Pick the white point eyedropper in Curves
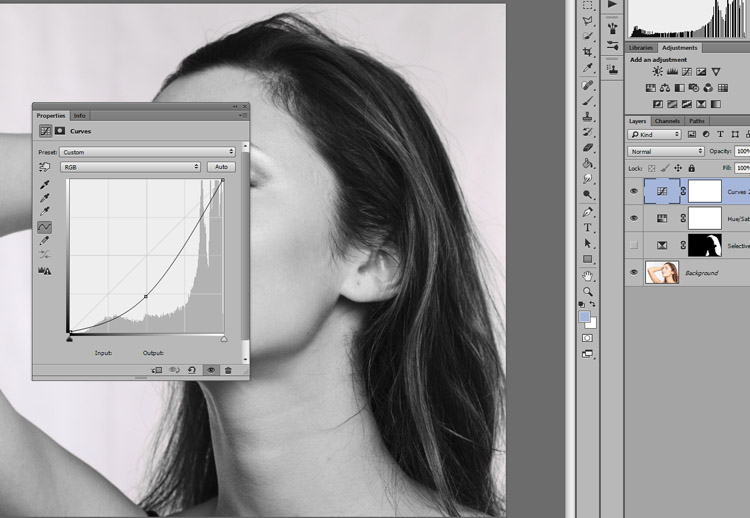Image resolution: width=750 pixels, height=518 pixels. [x=44, y=211]
